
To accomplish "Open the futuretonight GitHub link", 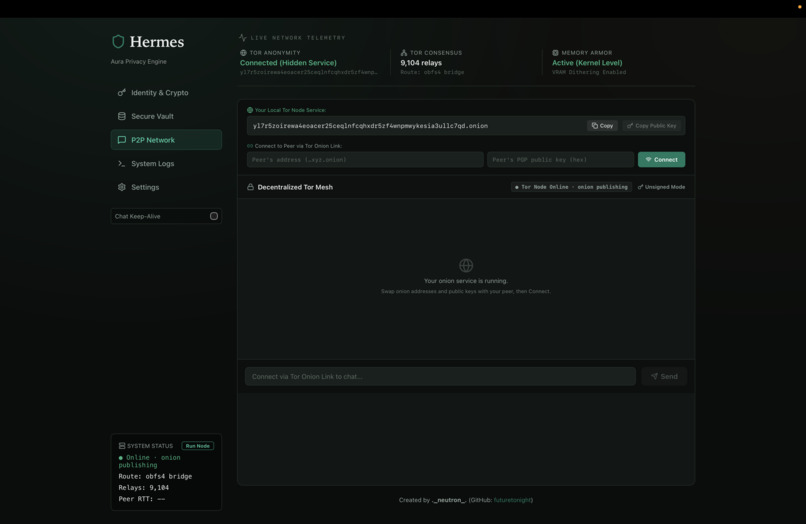I will (x=512, y=500).
